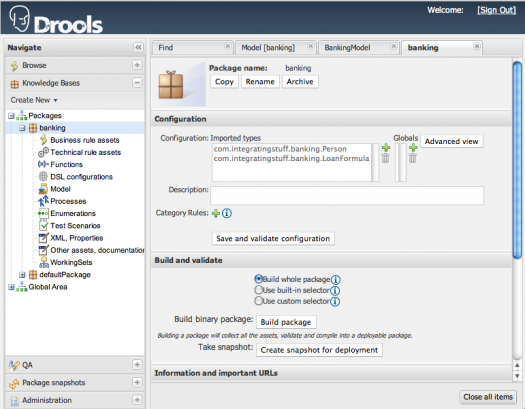Select Build whole package radio button

[258, 279]
